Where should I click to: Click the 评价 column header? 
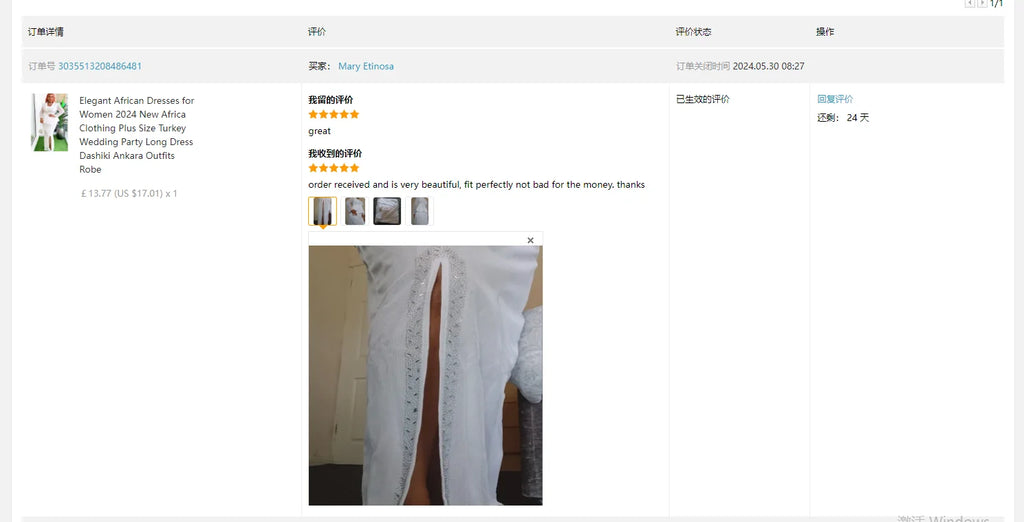pos(317,32)
